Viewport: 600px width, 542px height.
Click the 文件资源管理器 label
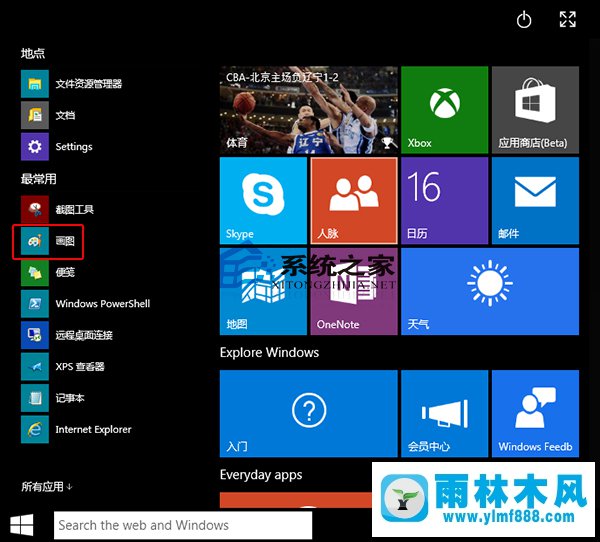89,84
